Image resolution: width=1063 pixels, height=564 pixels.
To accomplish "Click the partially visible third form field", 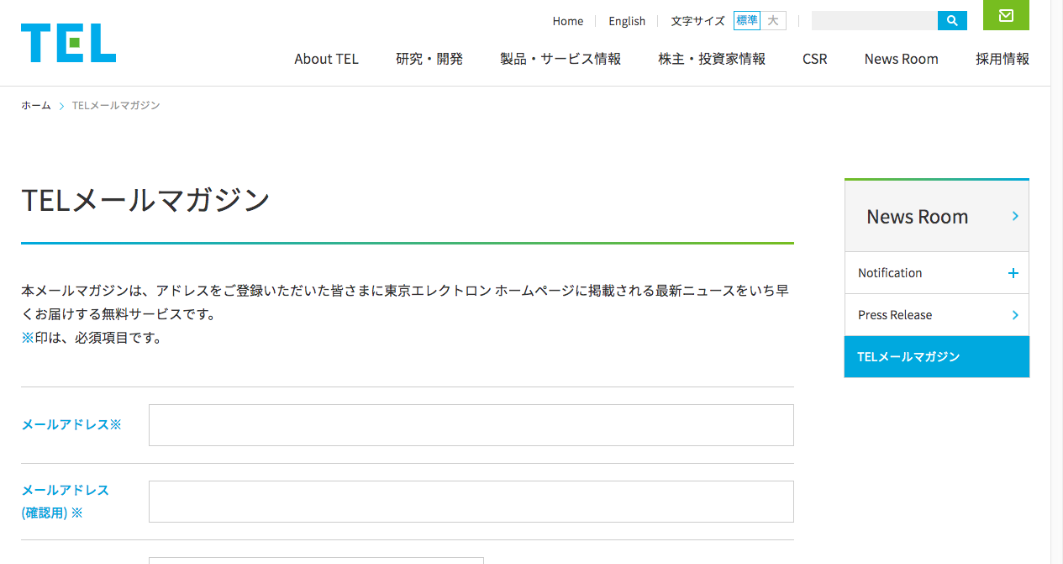I will [316, 561].
